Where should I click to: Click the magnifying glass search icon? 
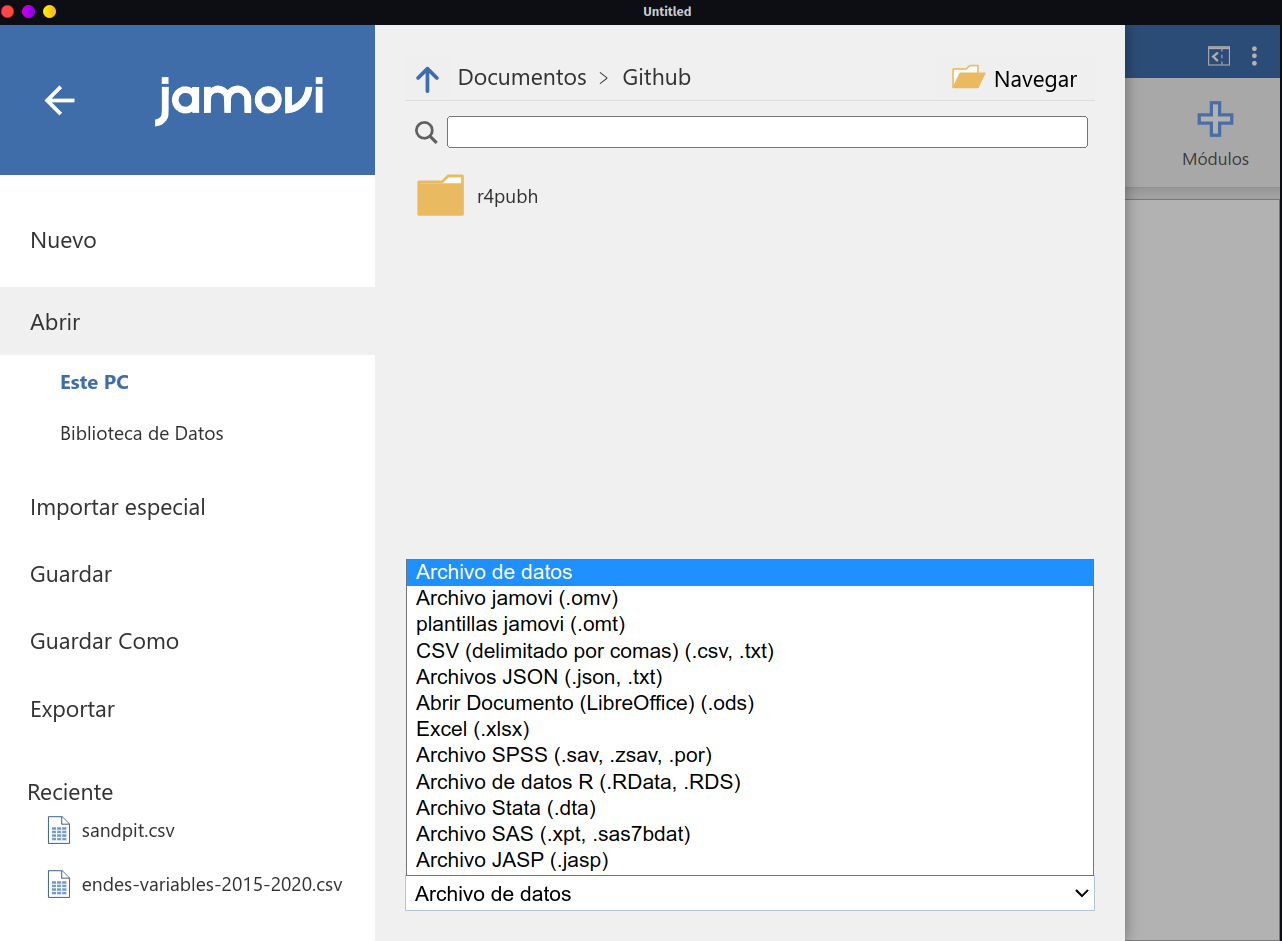point(426,133)
